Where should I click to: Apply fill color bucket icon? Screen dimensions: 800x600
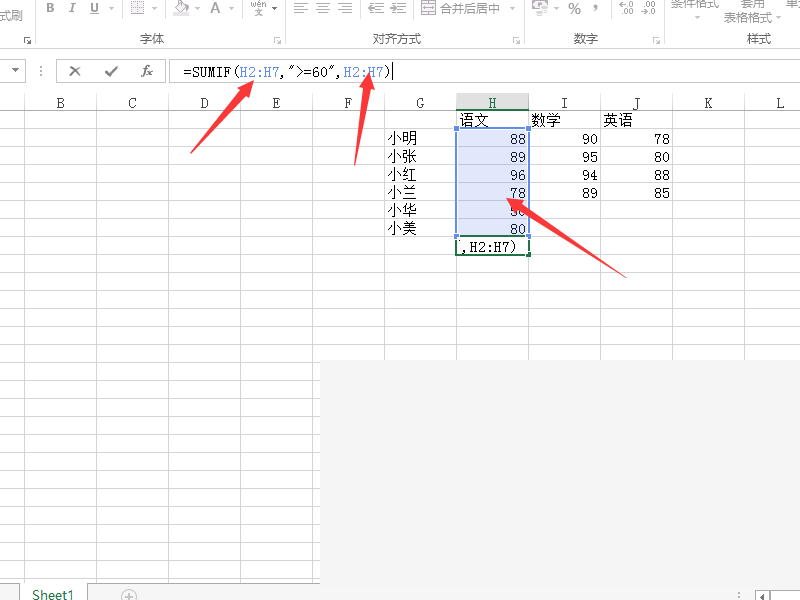[x=181, y=8]
